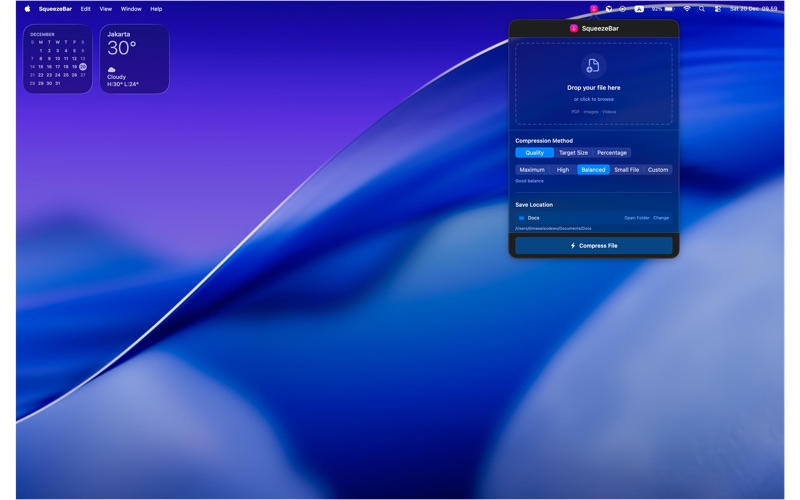Open the Wi-Fi status menu
The width and height of the screenshot is (800, 500).
pyautogui.click(x=687, y=9)
